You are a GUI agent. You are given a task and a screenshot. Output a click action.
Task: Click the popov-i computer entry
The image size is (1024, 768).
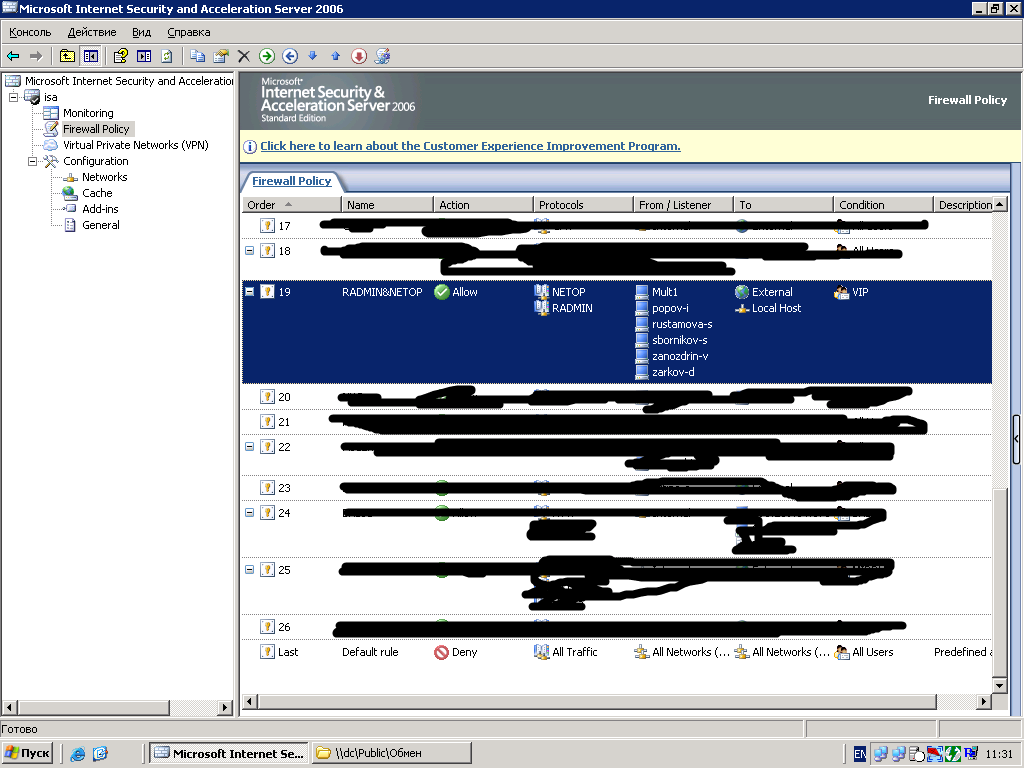click(x=662, y=308)
